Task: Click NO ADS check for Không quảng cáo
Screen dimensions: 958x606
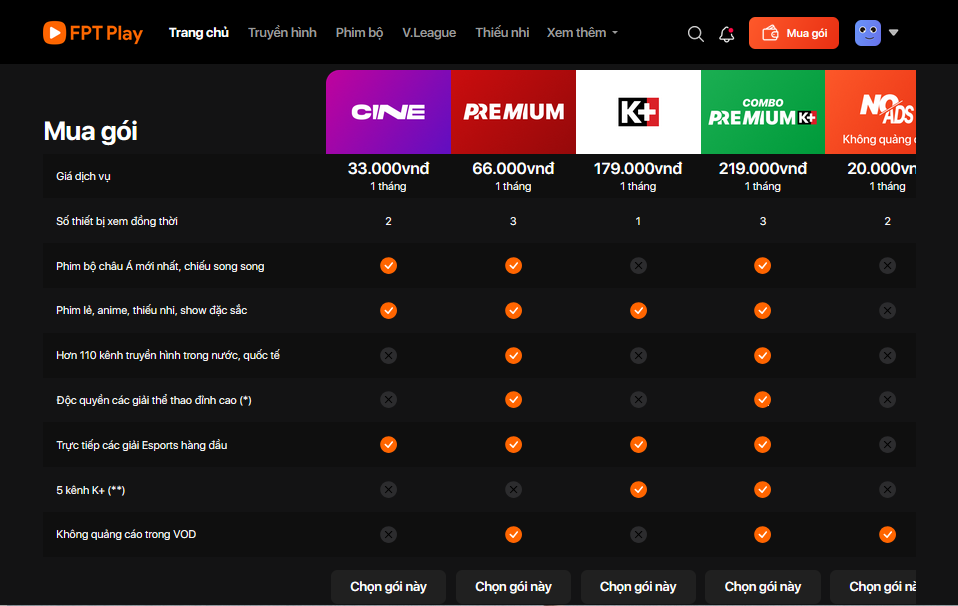Action: tap(887, 535)
